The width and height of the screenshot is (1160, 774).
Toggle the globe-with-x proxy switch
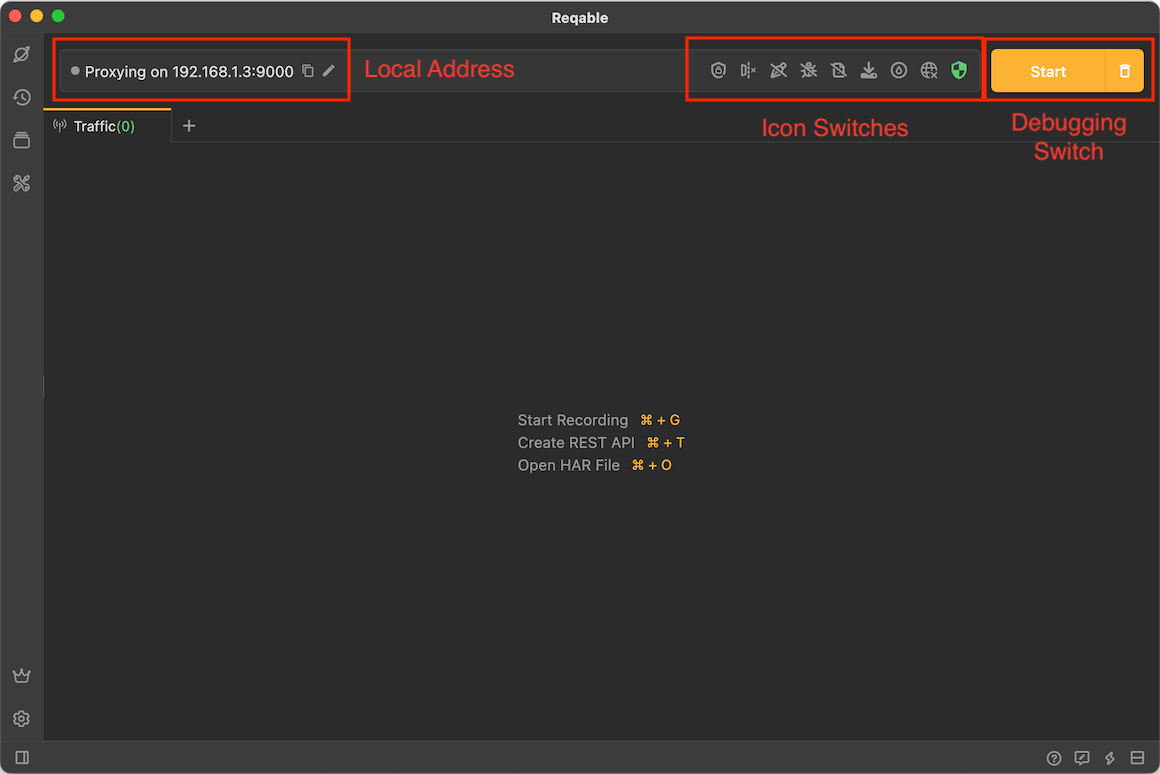point(929,70)
